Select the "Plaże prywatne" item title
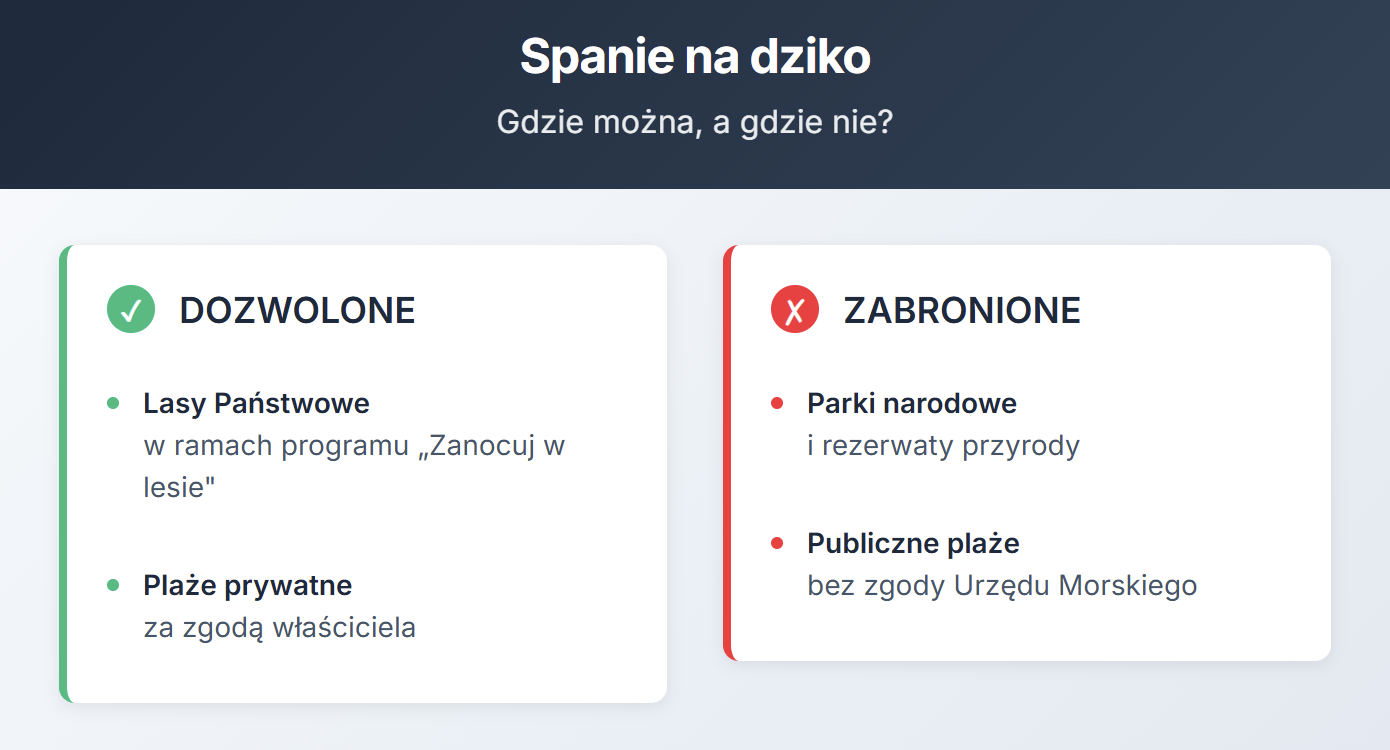This screenshot has height=750, width=1390. tap(247, 584)
